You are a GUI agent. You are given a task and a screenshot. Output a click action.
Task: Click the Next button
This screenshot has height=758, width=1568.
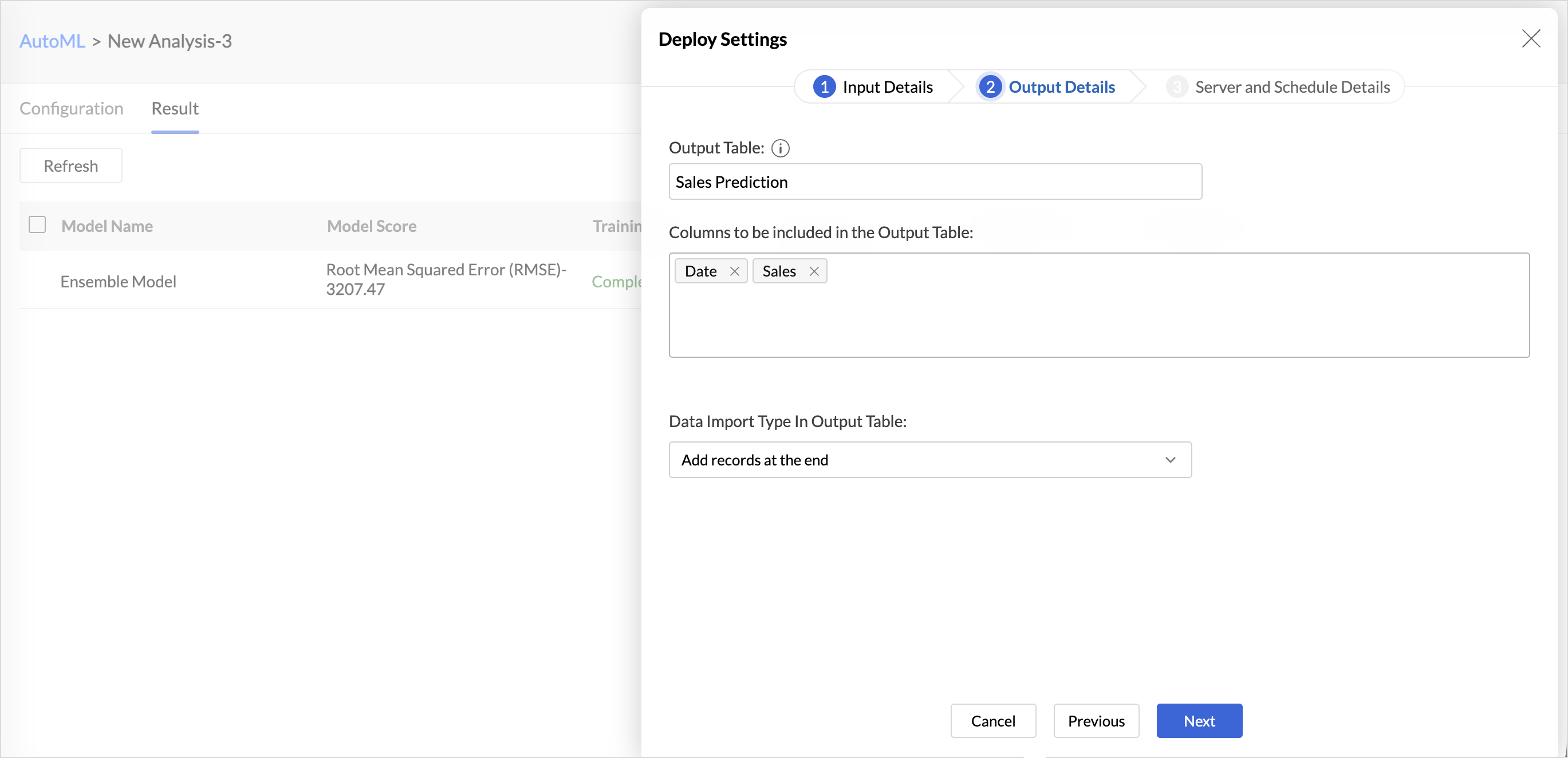point(1199,721)
